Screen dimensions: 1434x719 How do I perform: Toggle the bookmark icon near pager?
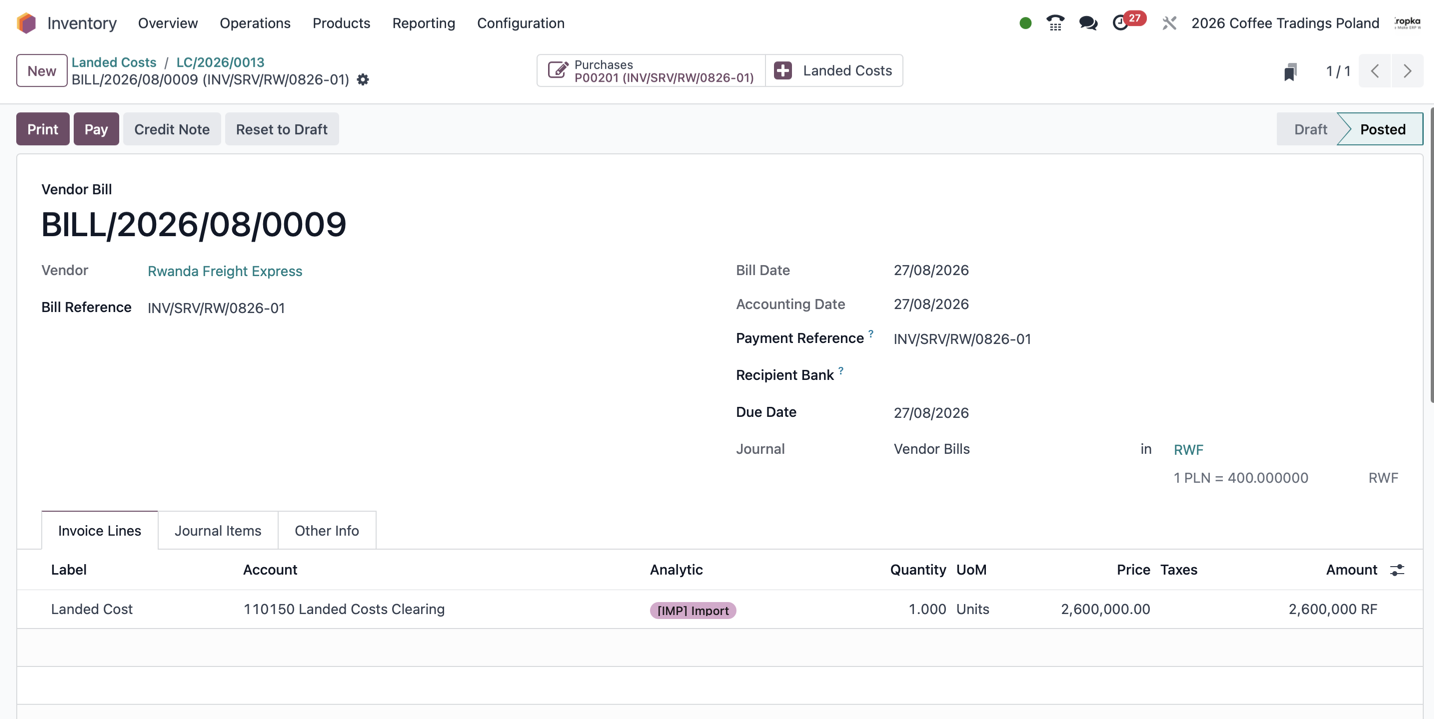(x=1290, y=71)
